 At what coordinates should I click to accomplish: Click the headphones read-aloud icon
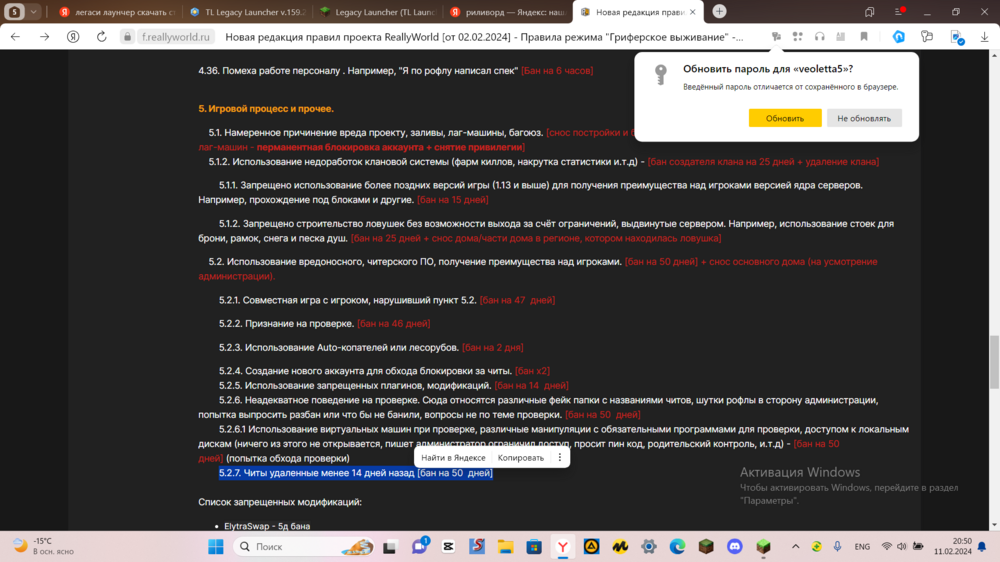[x=820, y=37]
